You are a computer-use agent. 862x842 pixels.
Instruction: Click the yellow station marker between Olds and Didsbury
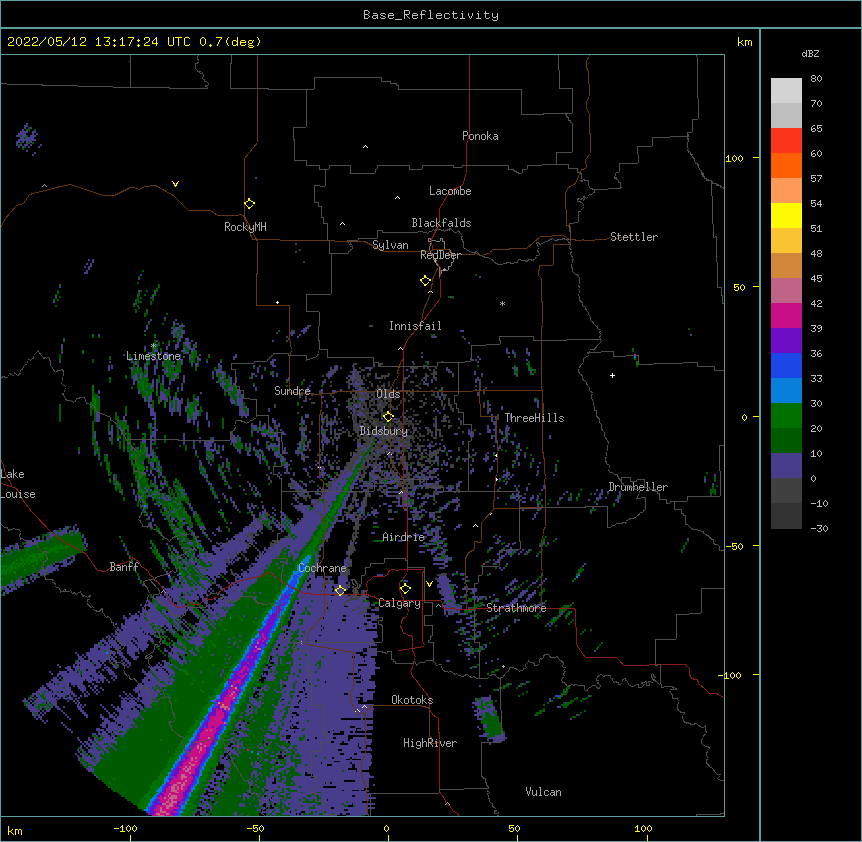click(x=388, y=416)
